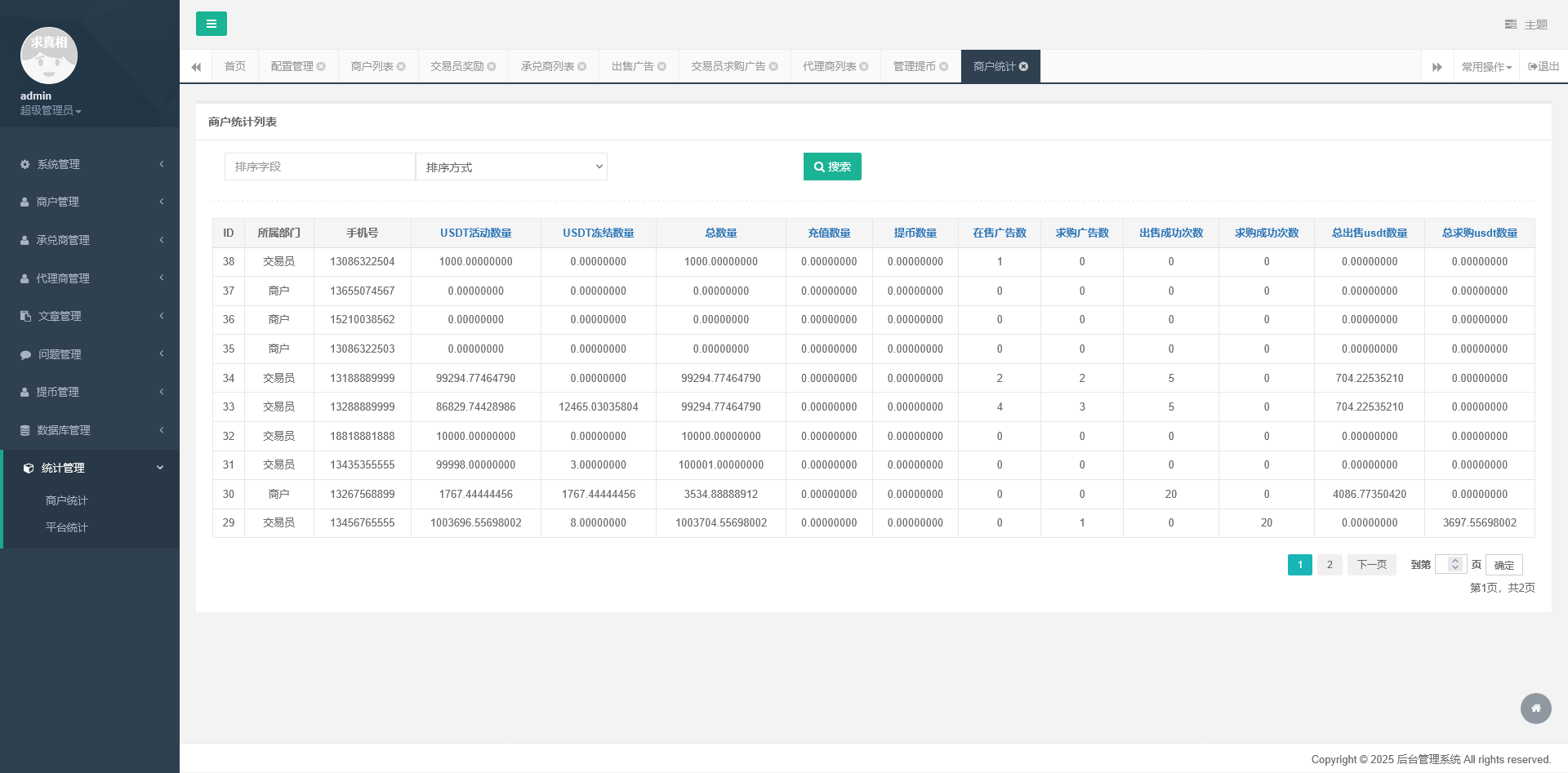Image resolution: width=1568 pixels, height=773 pixels.
Task: Click the admin avatar image
Action: click(x=49, y=56)
